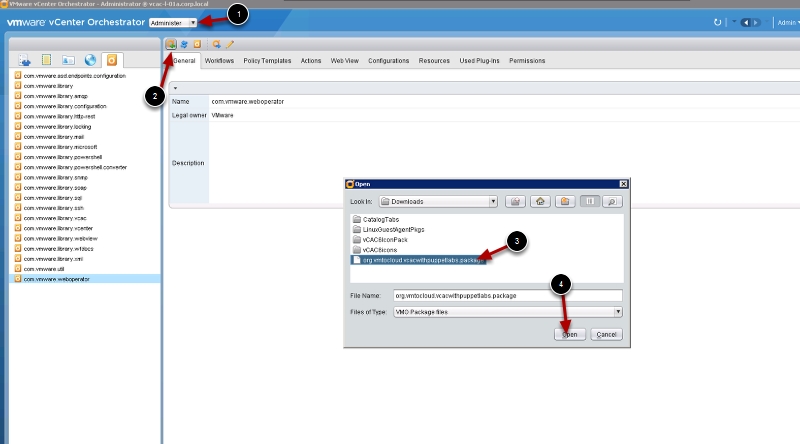Screen dimensions: 800x444
Task: Open the Admin user dropdown in header
Action: click(x=789, y=22)
